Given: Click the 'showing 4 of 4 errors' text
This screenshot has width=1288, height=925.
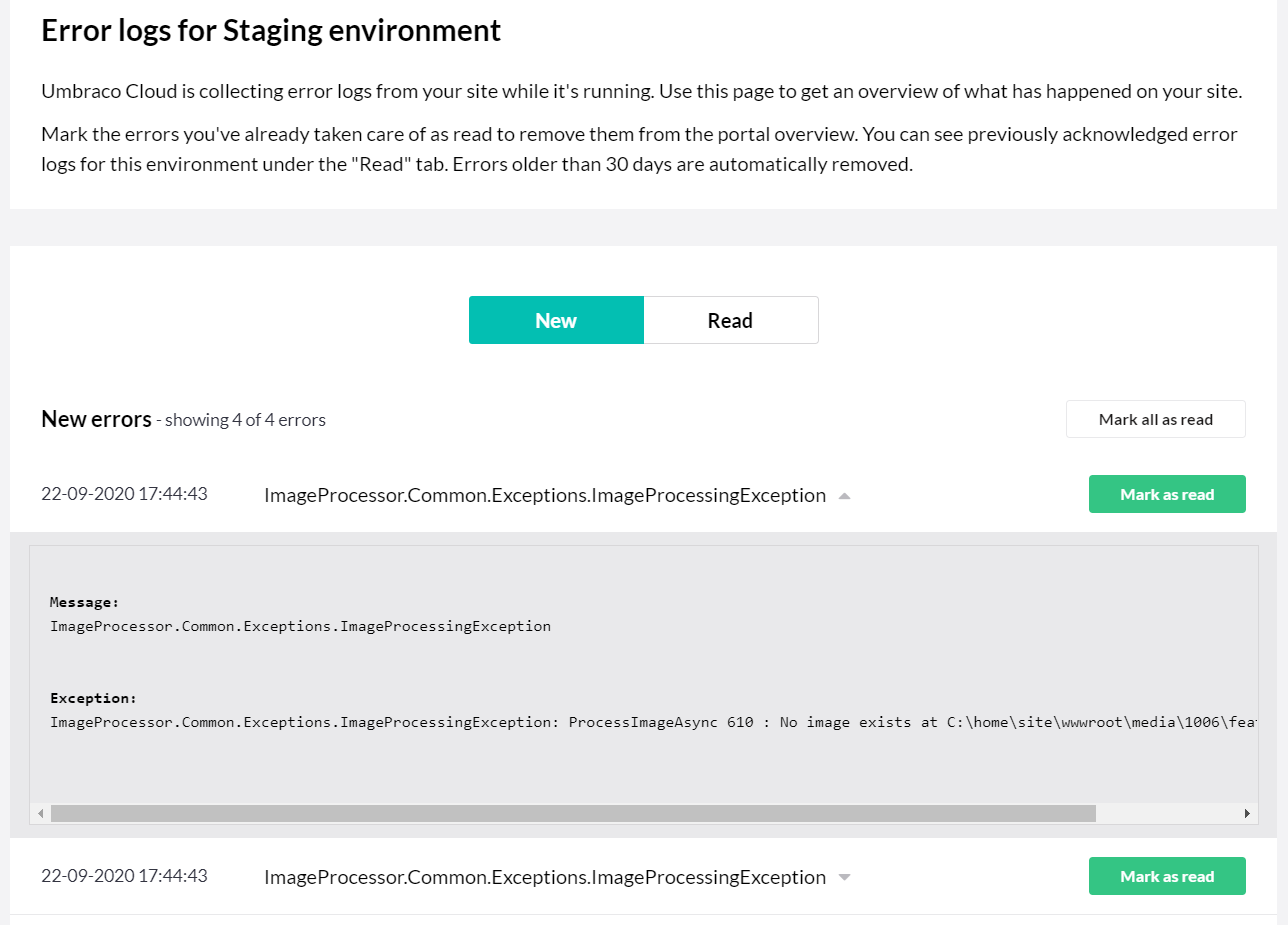Looking at the screenshot, I should [x=246, y=420].
